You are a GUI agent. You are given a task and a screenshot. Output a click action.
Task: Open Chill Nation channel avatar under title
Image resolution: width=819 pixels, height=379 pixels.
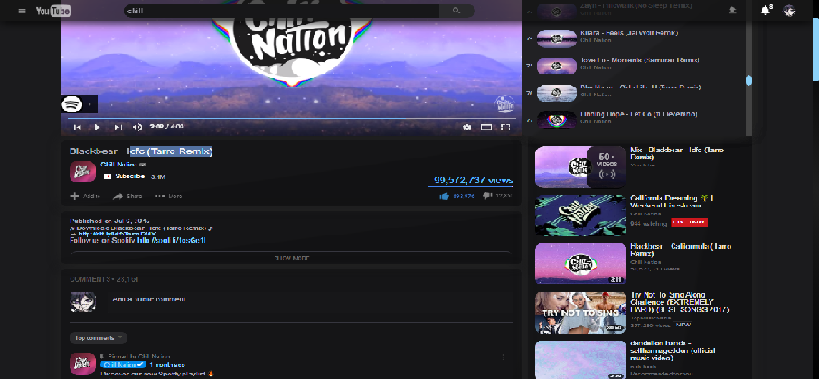tap(83, 171)
